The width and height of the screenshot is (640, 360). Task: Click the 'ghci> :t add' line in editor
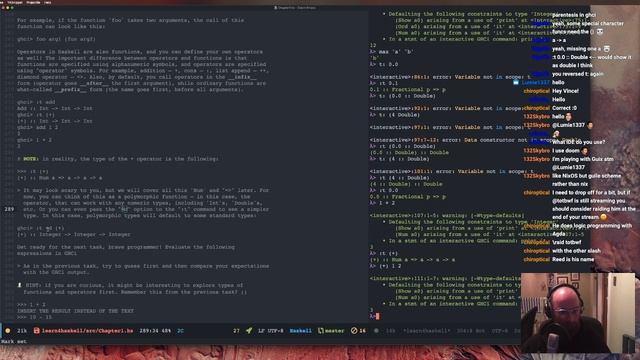pos(36,102)
